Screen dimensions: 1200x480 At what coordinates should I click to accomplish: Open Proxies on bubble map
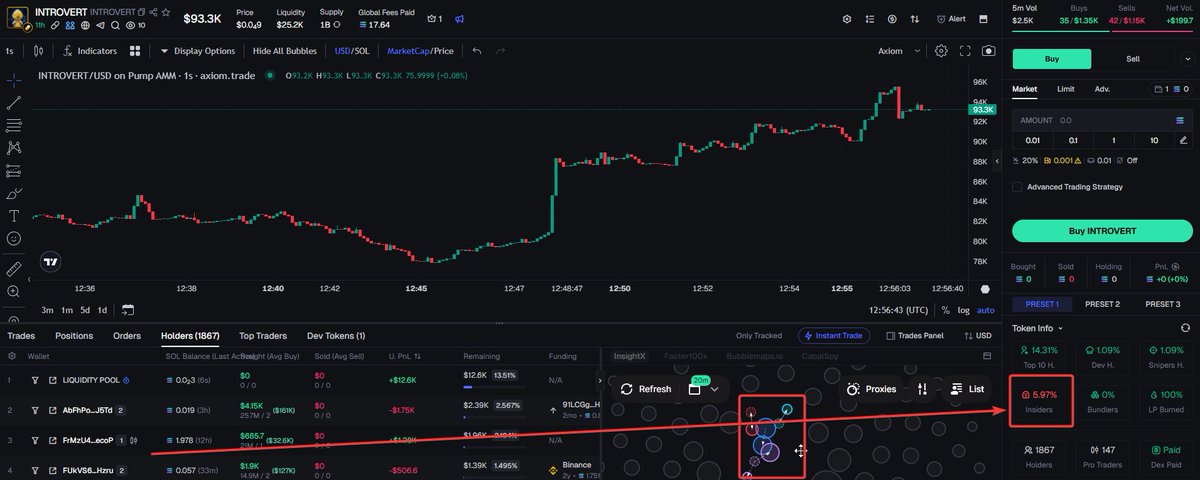click(x=871, y=389)
